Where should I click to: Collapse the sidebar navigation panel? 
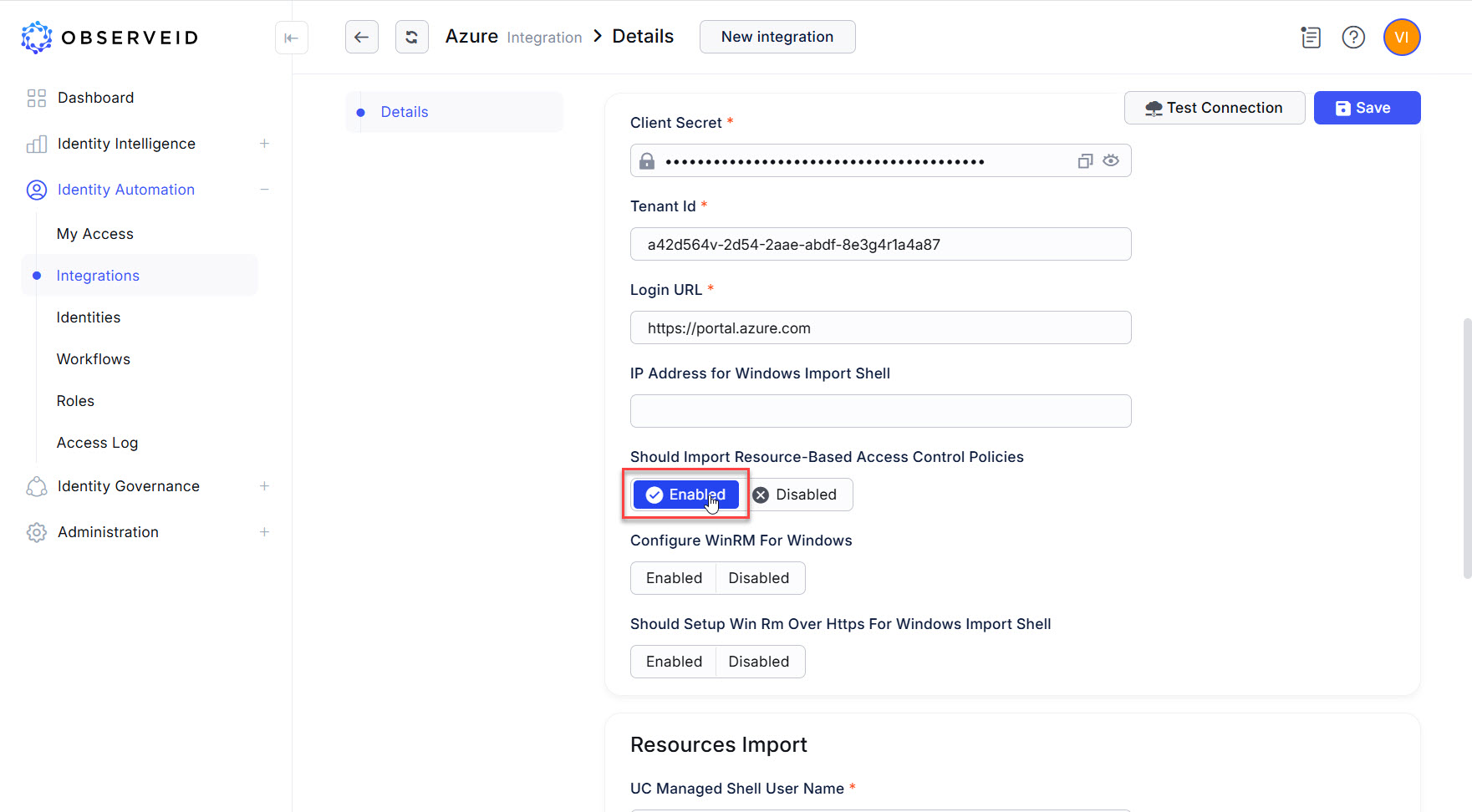[x=291, y=38]
